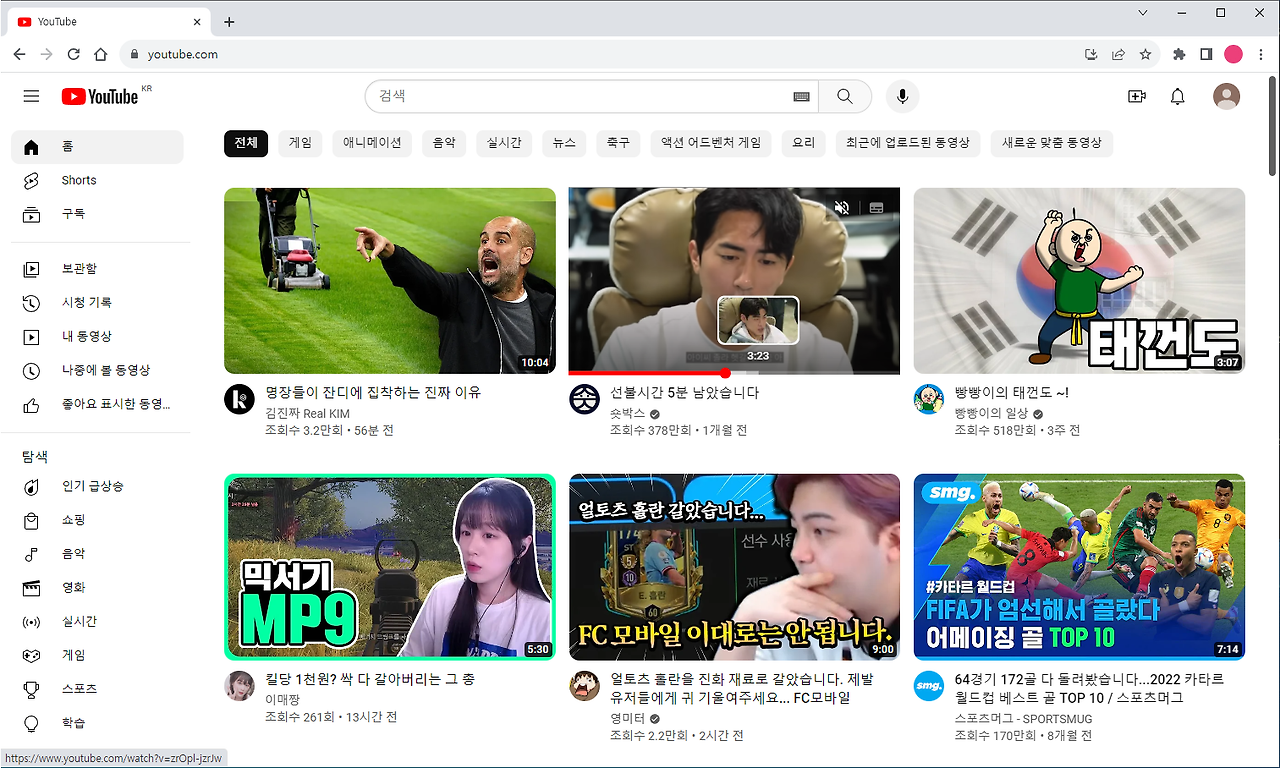Screen dimensions: 1280x768
Task: Go back in Chrome
Action: pos(18,54)
